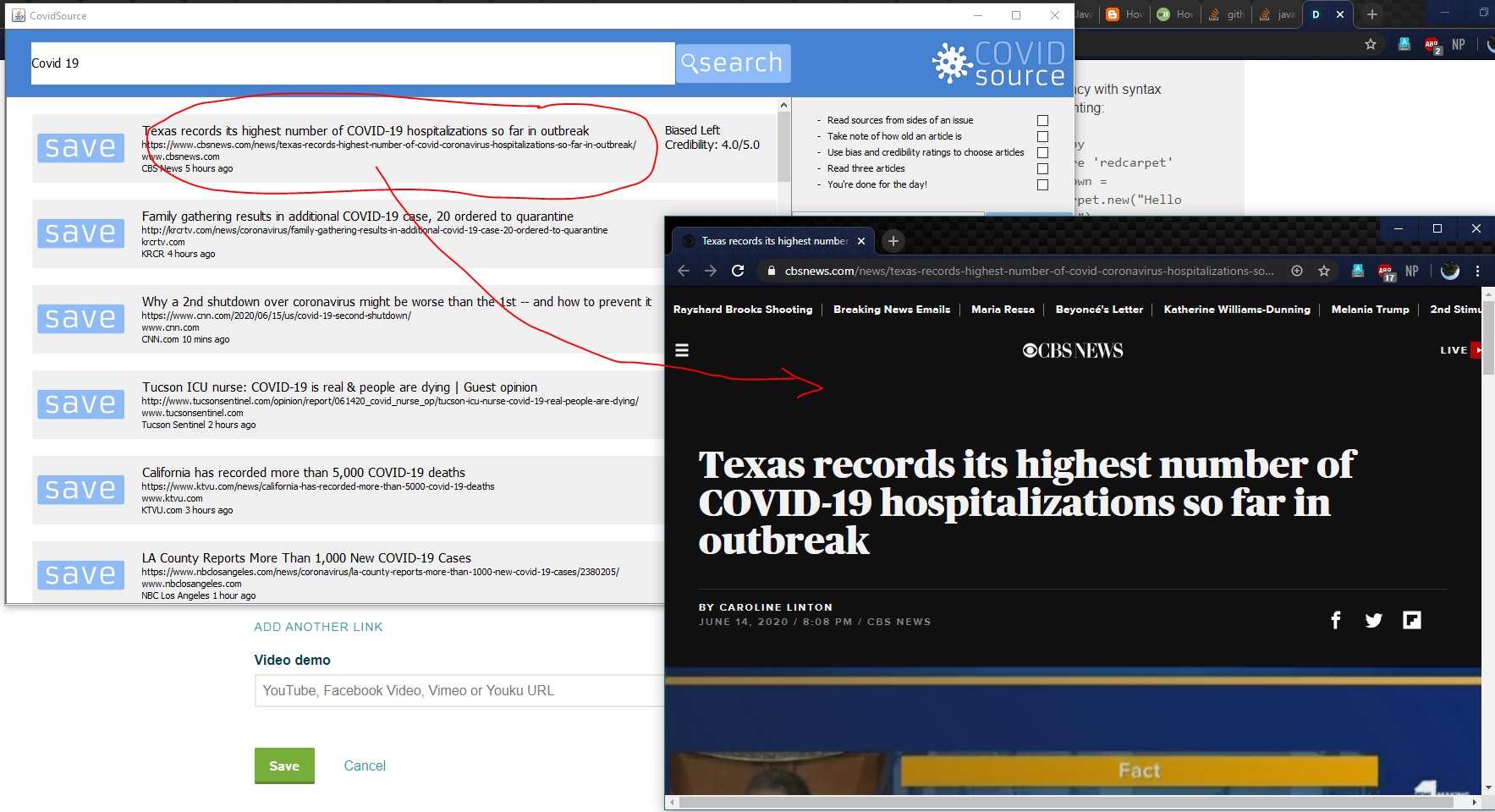Focus the CovidSource search field containing Covid 19

(x=353, y=63)
